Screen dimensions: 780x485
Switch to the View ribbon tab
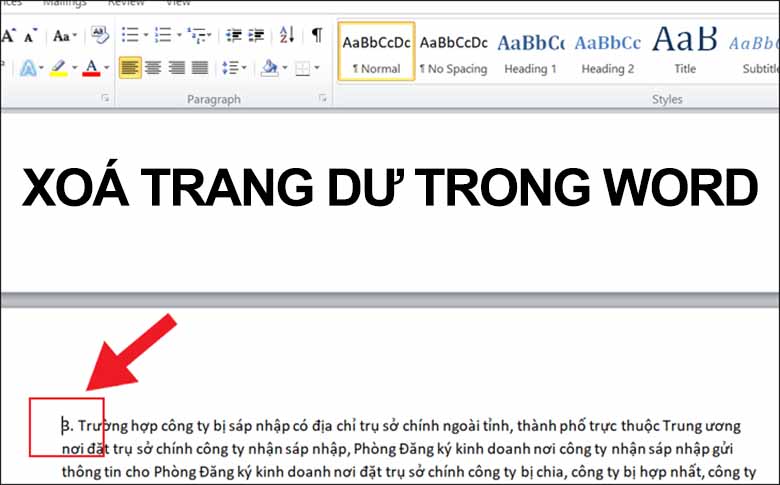coord(178,3)
